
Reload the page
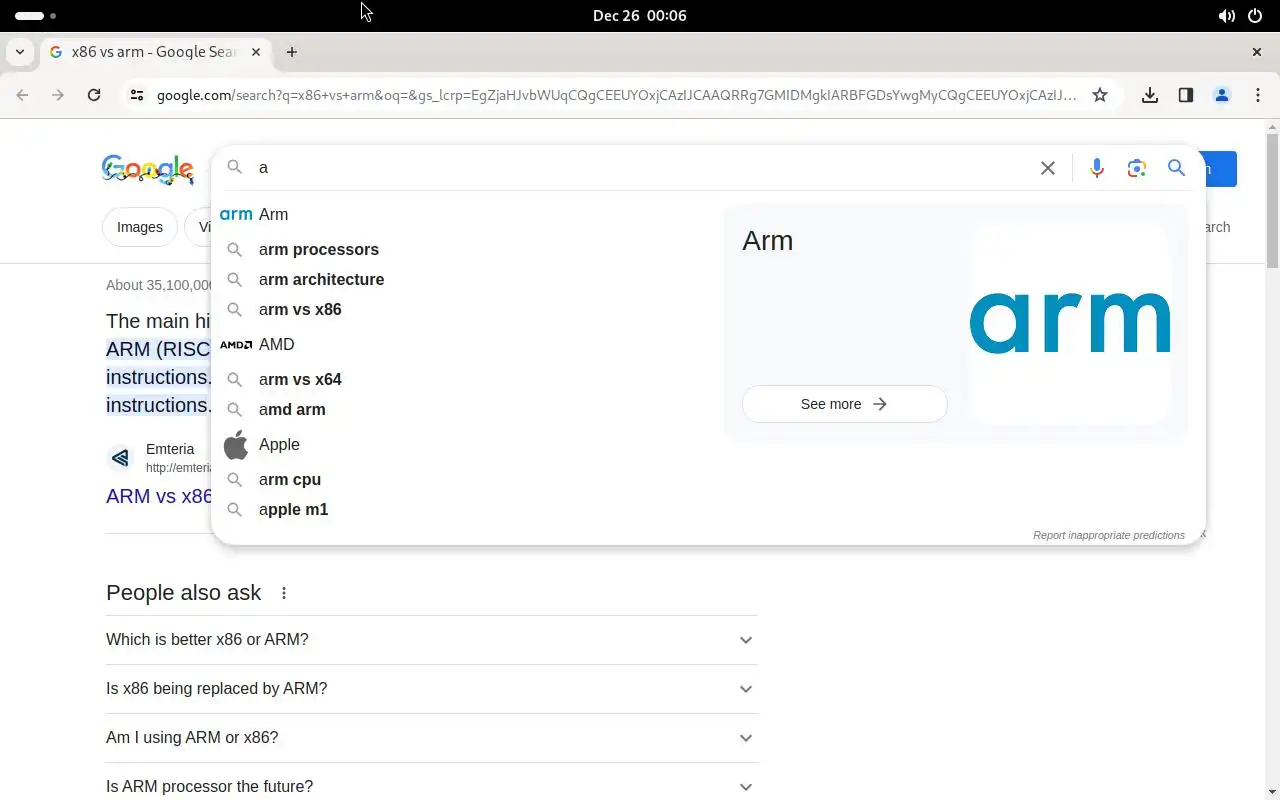[x=94, y=95]
